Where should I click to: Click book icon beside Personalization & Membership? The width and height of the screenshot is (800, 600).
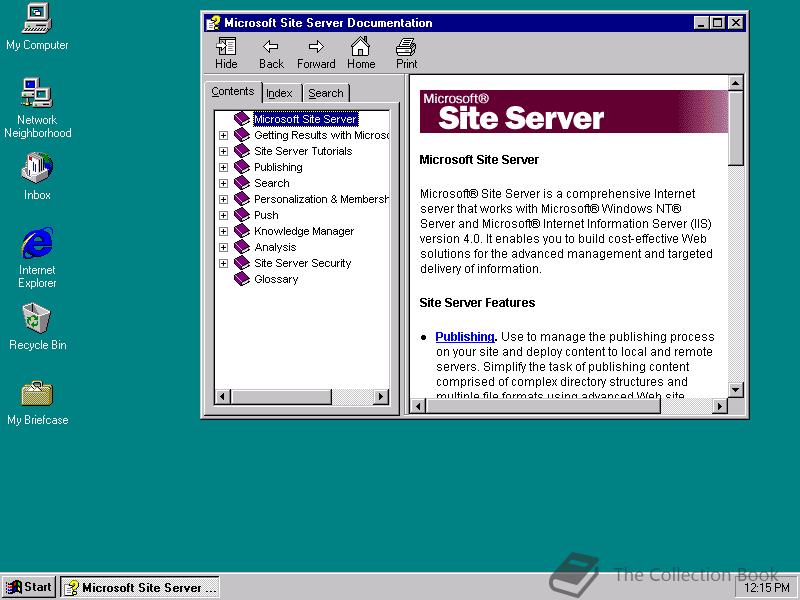pyautogui.click(x=242, y=199)
